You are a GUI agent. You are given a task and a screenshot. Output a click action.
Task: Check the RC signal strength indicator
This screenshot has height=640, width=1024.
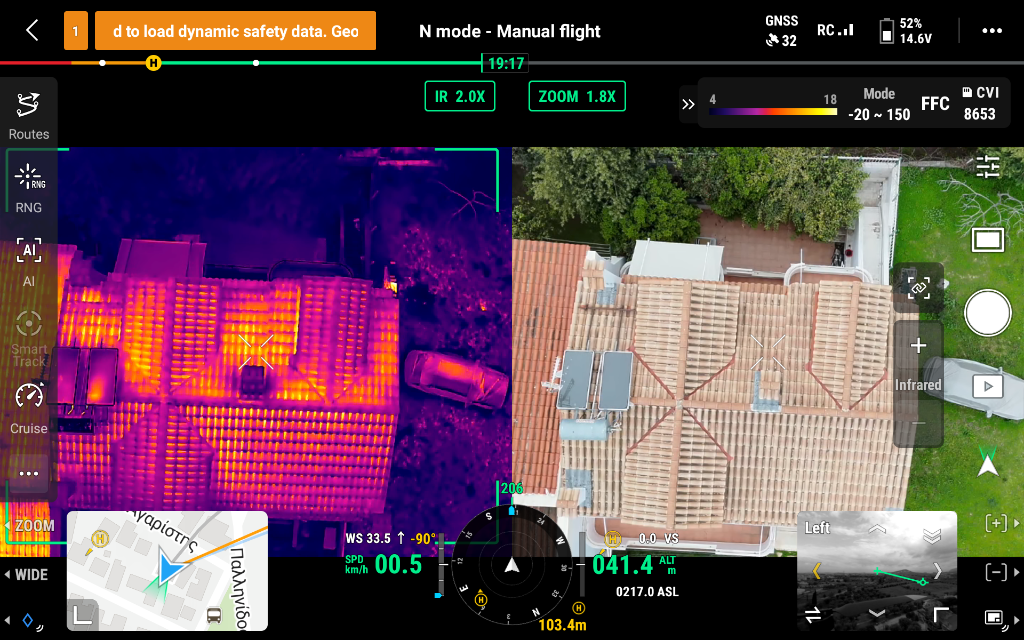[x=835, y=30]
